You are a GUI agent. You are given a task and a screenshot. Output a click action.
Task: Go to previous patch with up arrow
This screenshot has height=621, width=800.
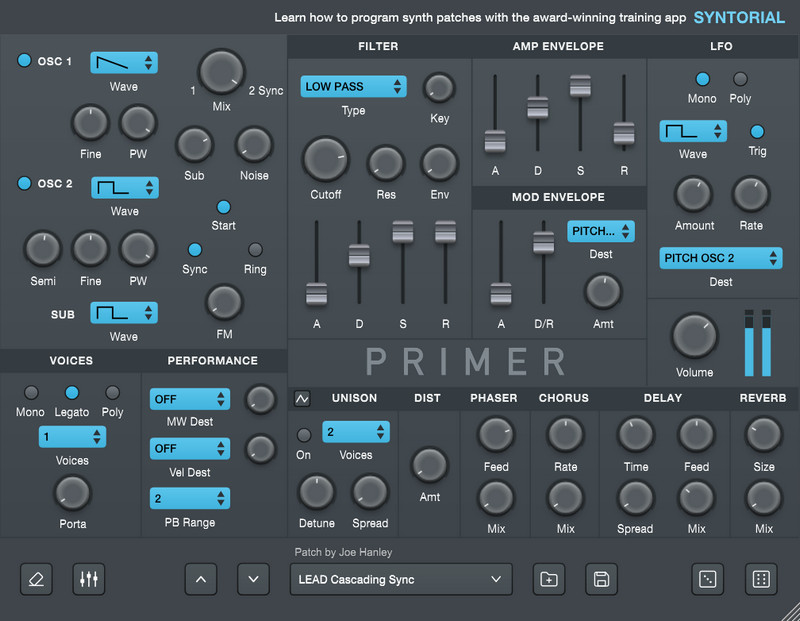pyautogui.click(x=201, y=579)
